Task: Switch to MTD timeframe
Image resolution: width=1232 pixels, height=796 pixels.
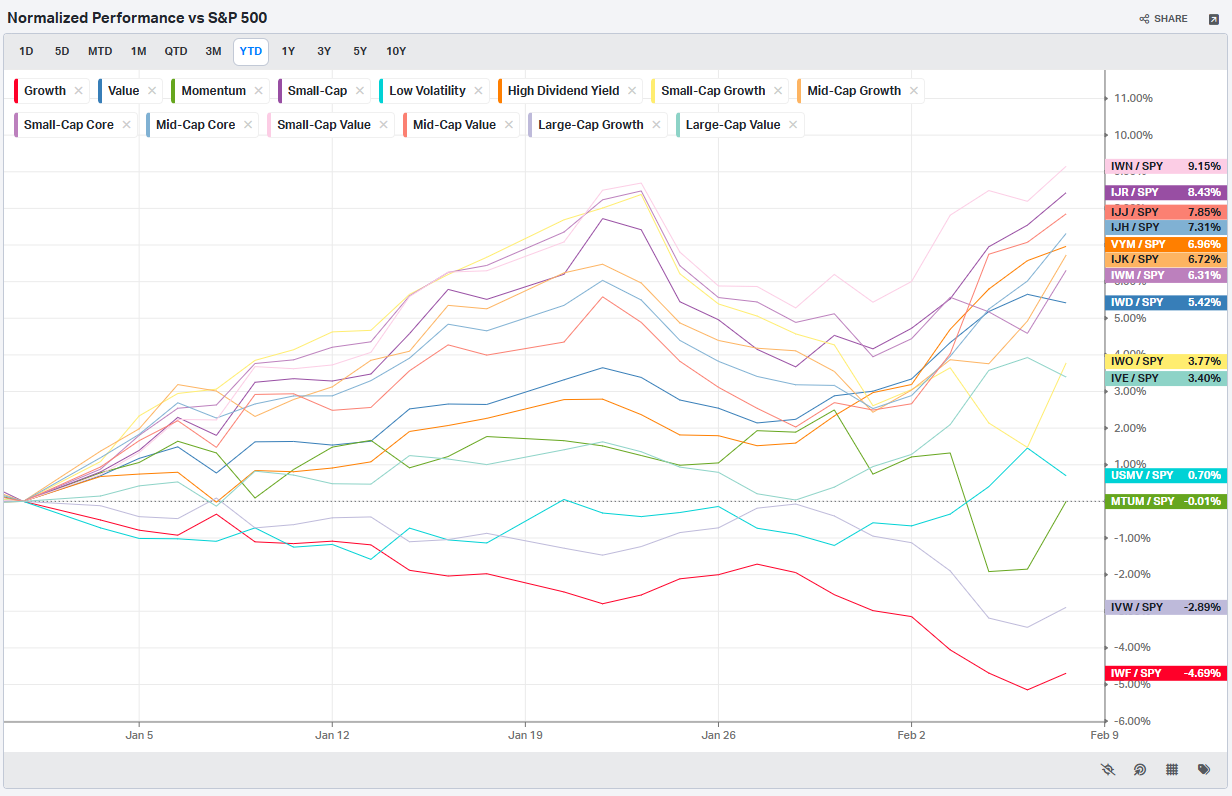Action: (100, 52)
